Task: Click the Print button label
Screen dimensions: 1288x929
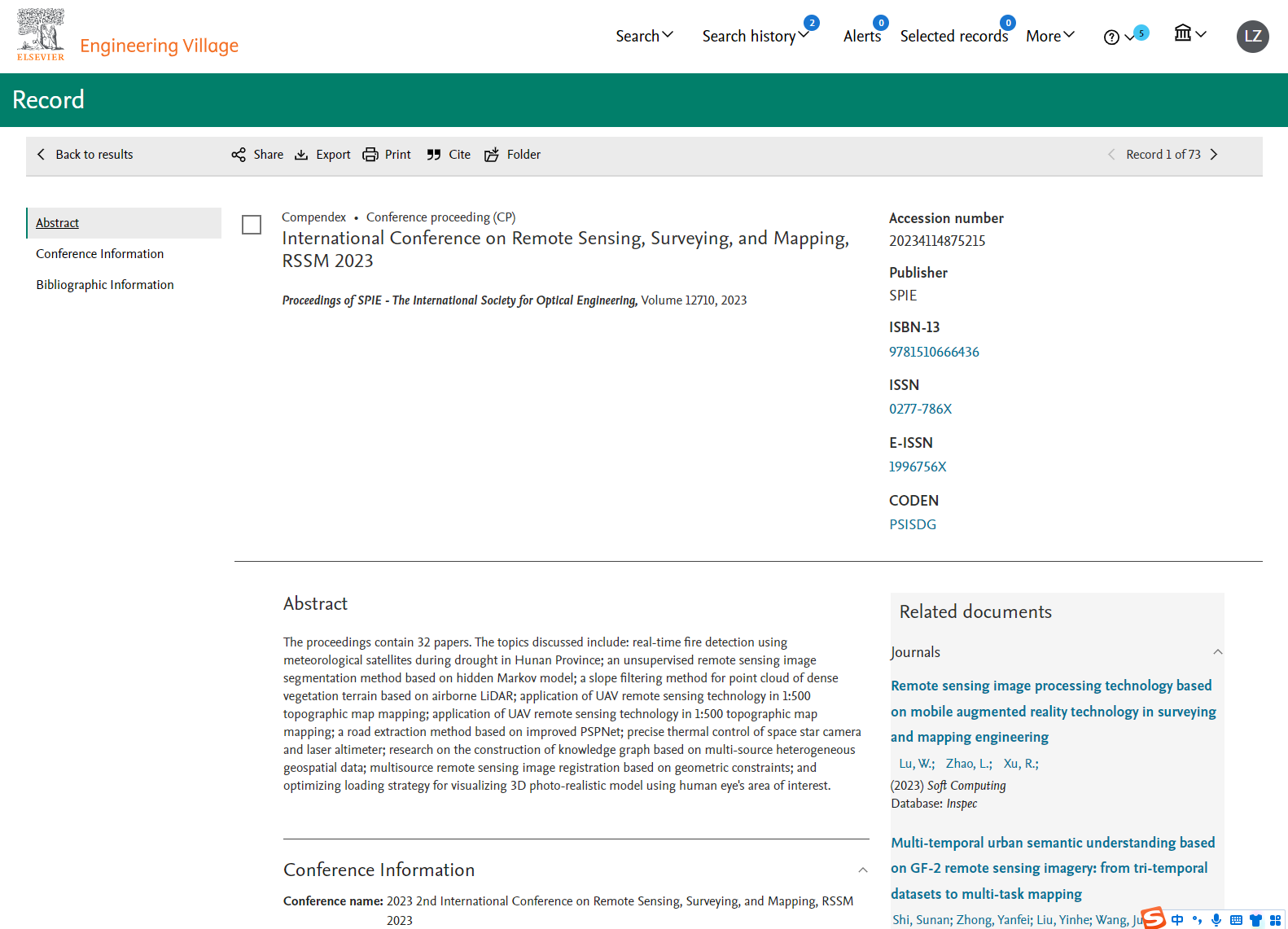Action: tap(397, 155)
